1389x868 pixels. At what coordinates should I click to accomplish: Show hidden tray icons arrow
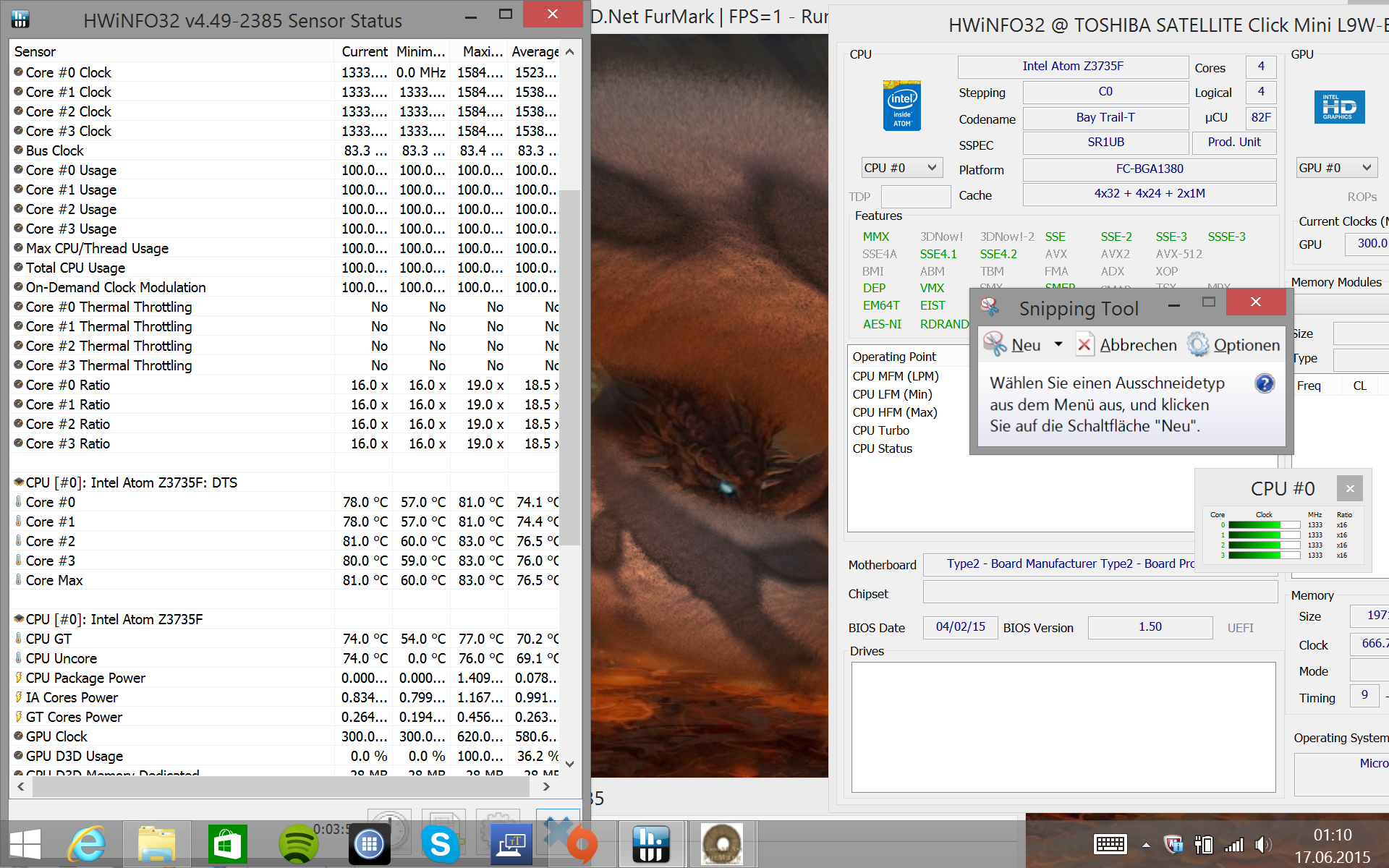click(x=1146, y=844)
